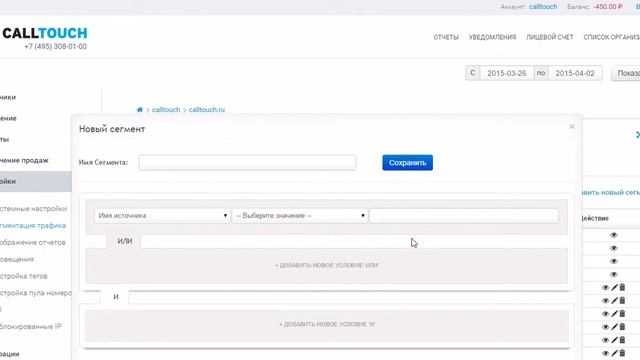Open the Имя источника dropdown
640x360 pixels.
[162, 216]
